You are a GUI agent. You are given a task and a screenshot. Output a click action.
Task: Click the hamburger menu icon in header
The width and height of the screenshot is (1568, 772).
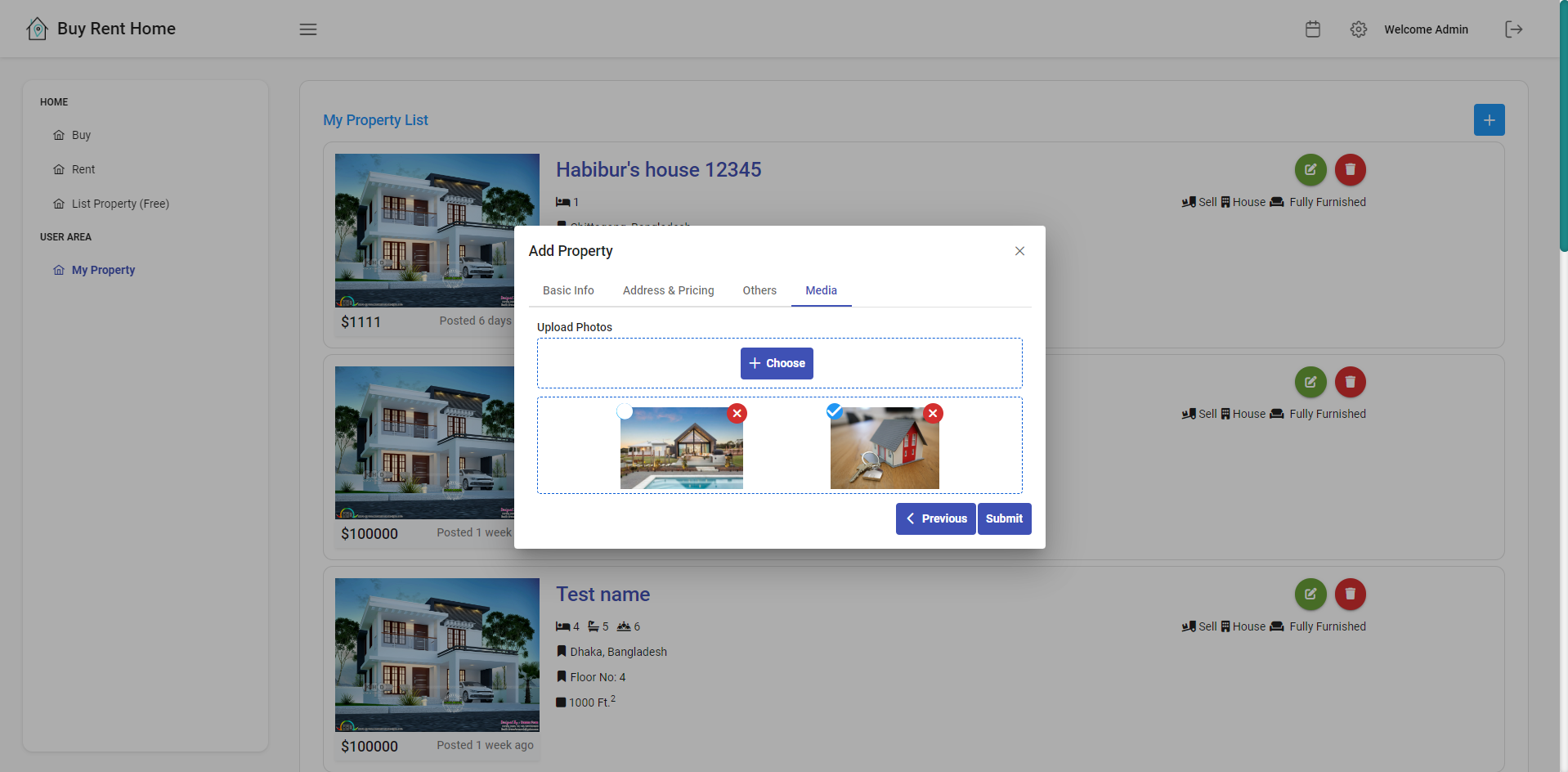pos(307,29)
